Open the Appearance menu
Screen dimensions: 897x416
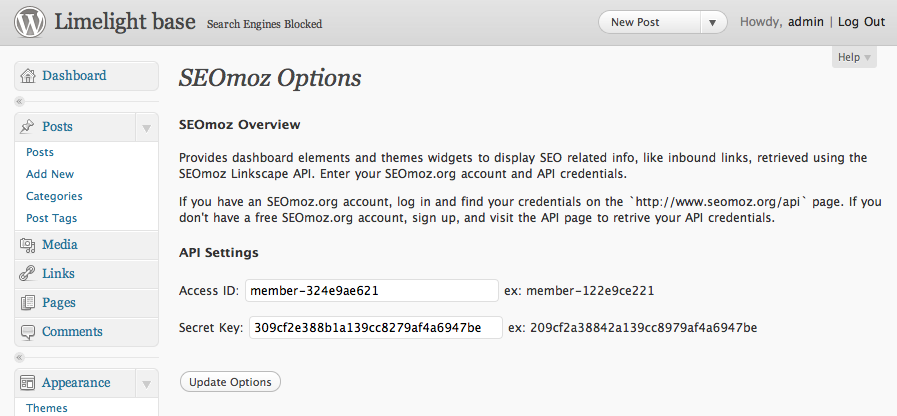pos(76,383)
